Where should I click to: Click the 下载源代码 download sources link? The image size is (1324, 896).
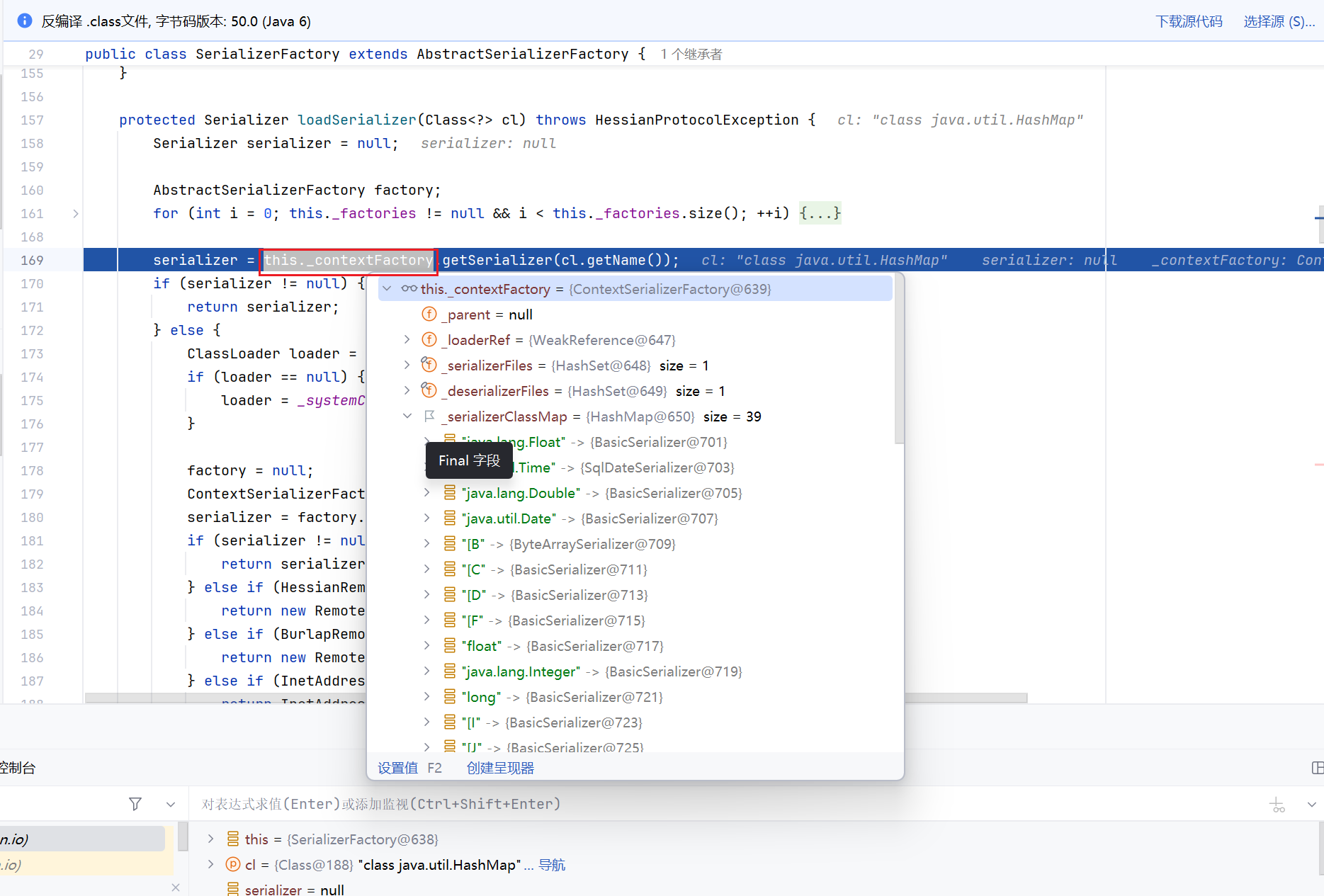pos(1189,21)
